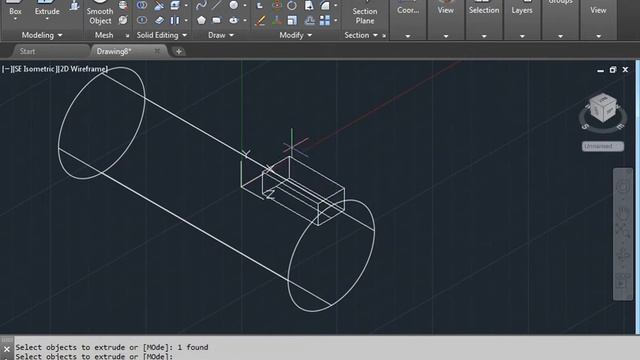Click the solid Union icon
The height and width of the screenshot is (360, 640).
[142, 5]
